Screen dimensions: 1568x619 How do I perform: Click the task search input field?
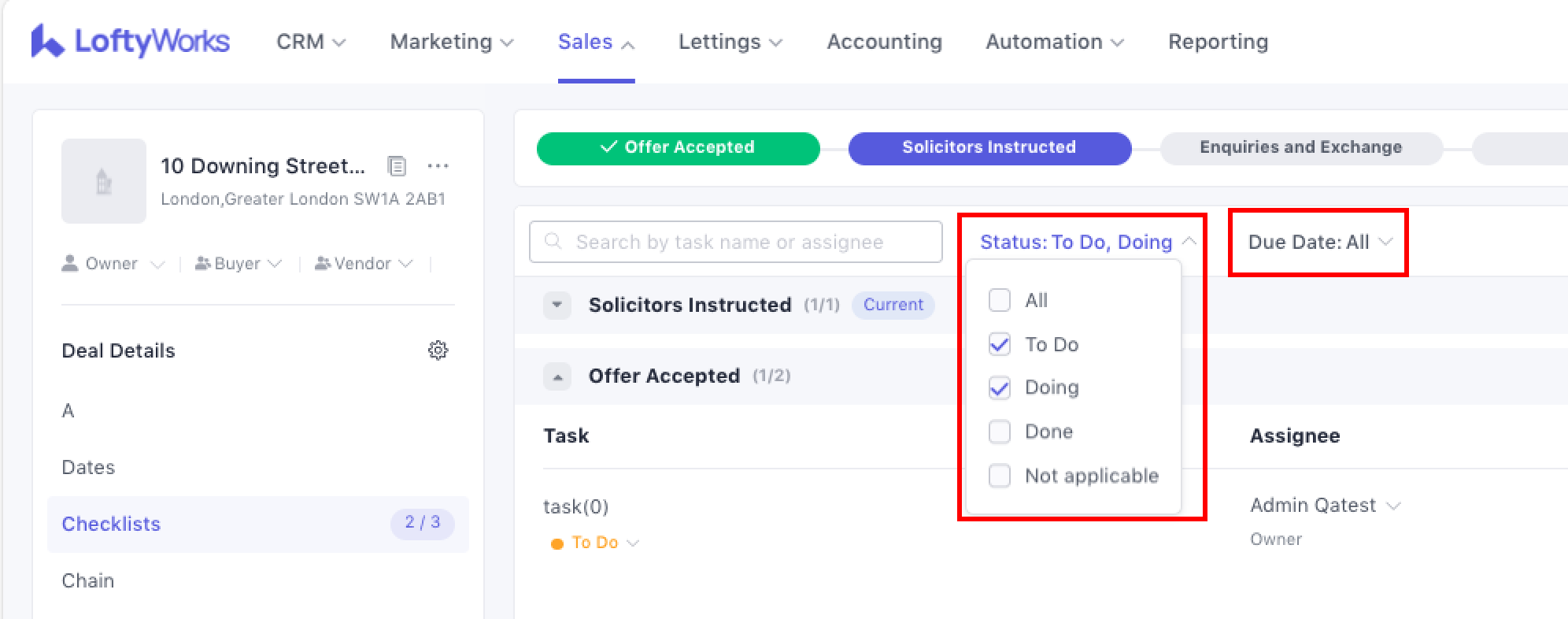(736, 242)
